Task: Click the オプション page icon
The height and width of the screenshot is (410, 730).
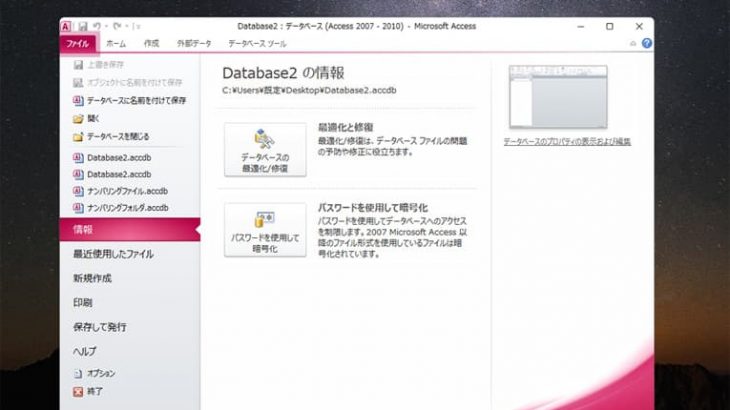Action: (78, 373)
